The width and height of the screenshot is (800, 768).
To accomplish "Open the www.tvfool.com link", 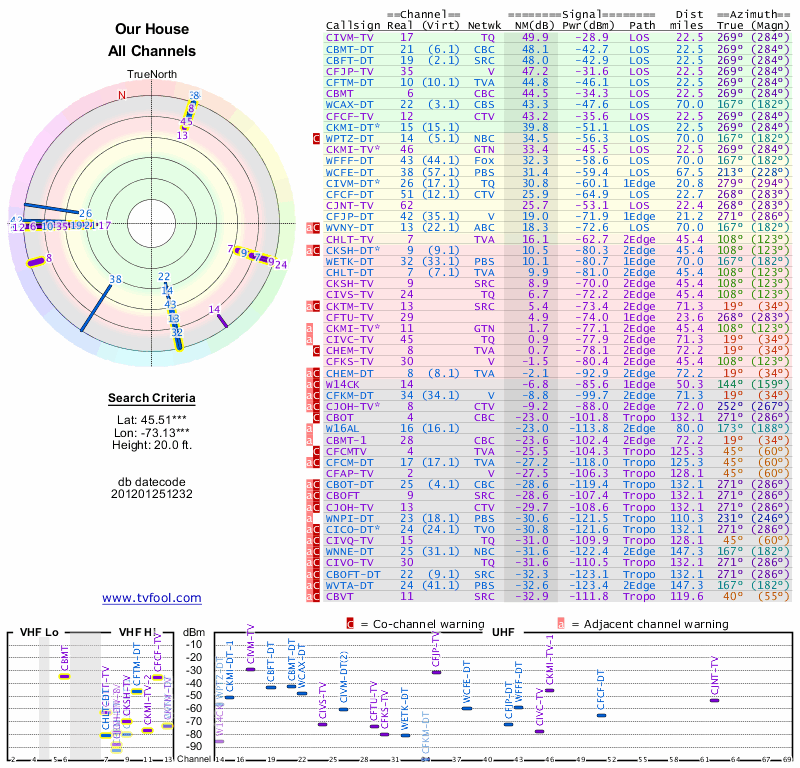I will click(x=151, y=598).
